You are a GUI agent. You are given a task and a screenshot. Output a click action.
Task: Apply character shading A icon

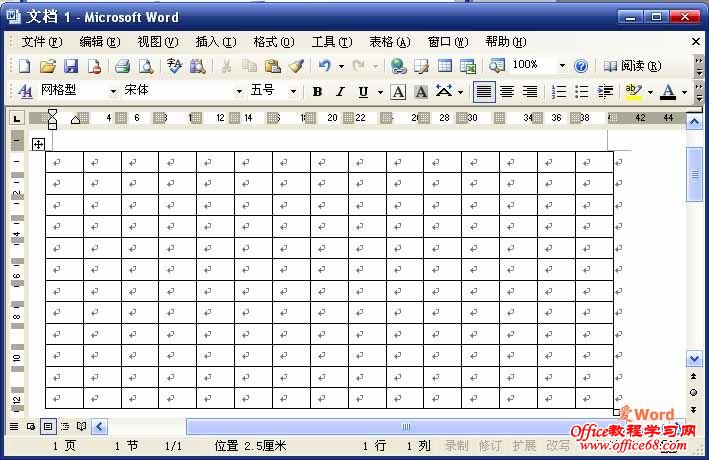tap(421, 92)
